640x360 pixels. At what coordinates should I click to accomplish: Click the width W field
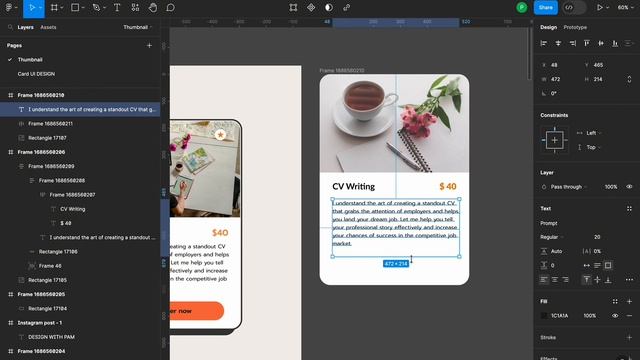[x=559, y=79]
